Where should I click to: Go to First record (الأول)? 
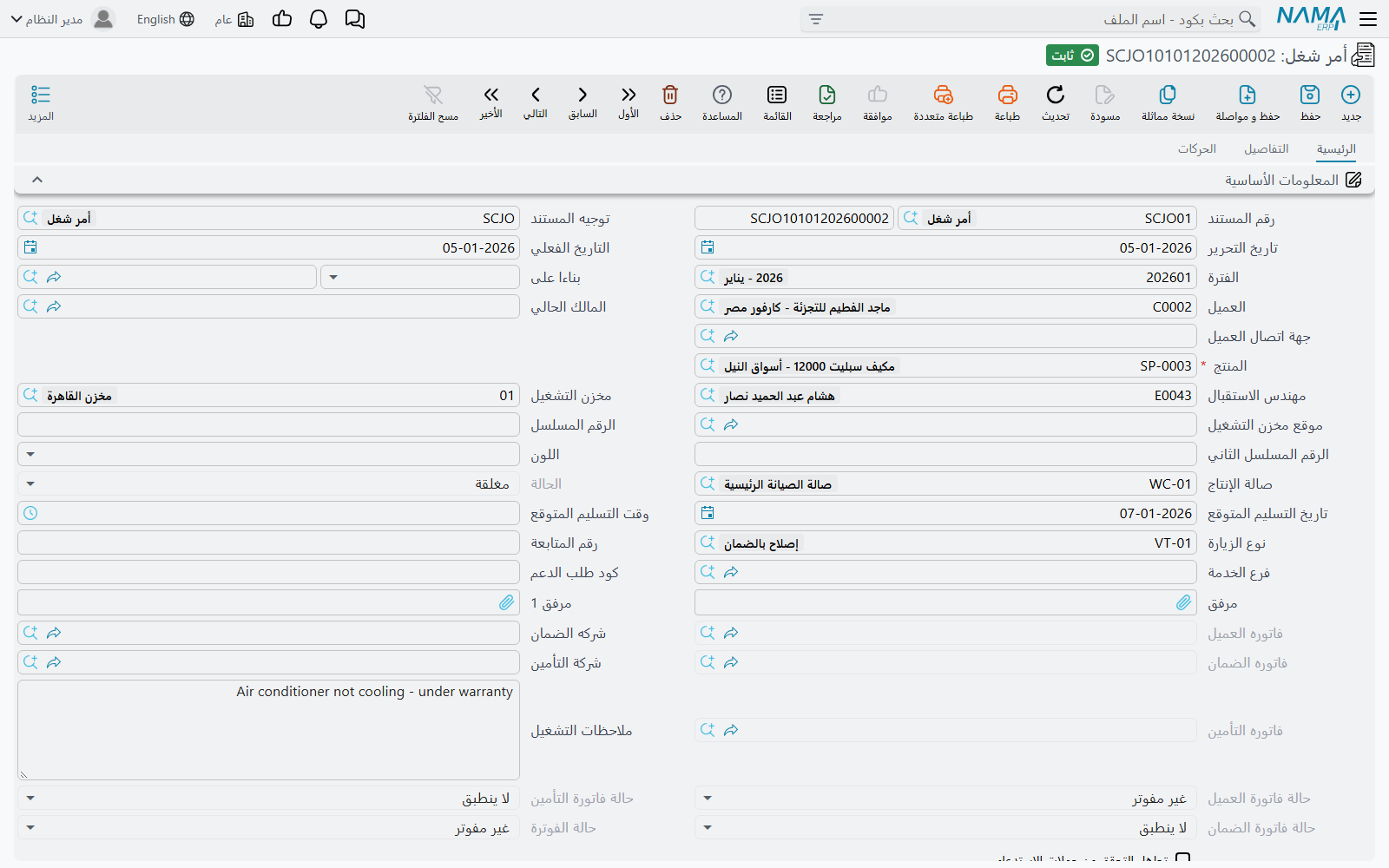(629, 95)
